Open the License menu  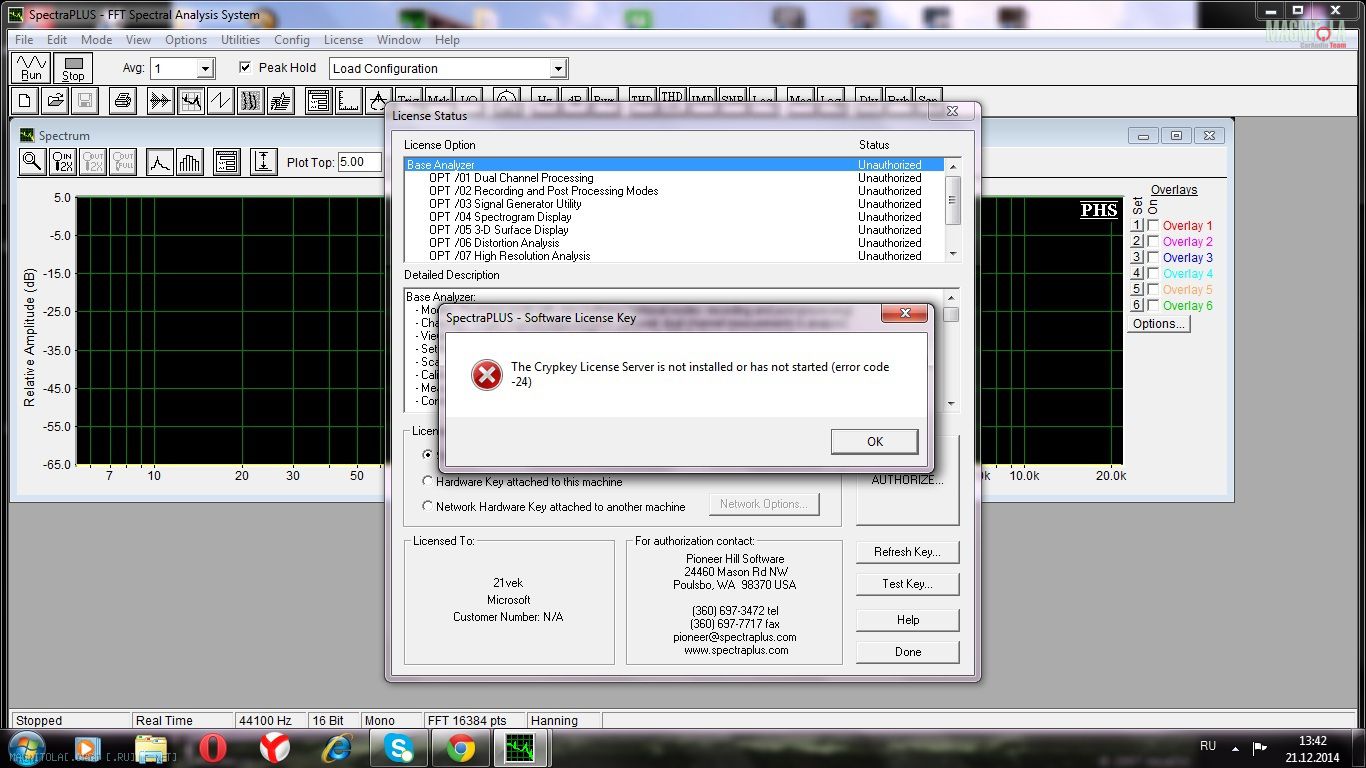click(343, 40)
